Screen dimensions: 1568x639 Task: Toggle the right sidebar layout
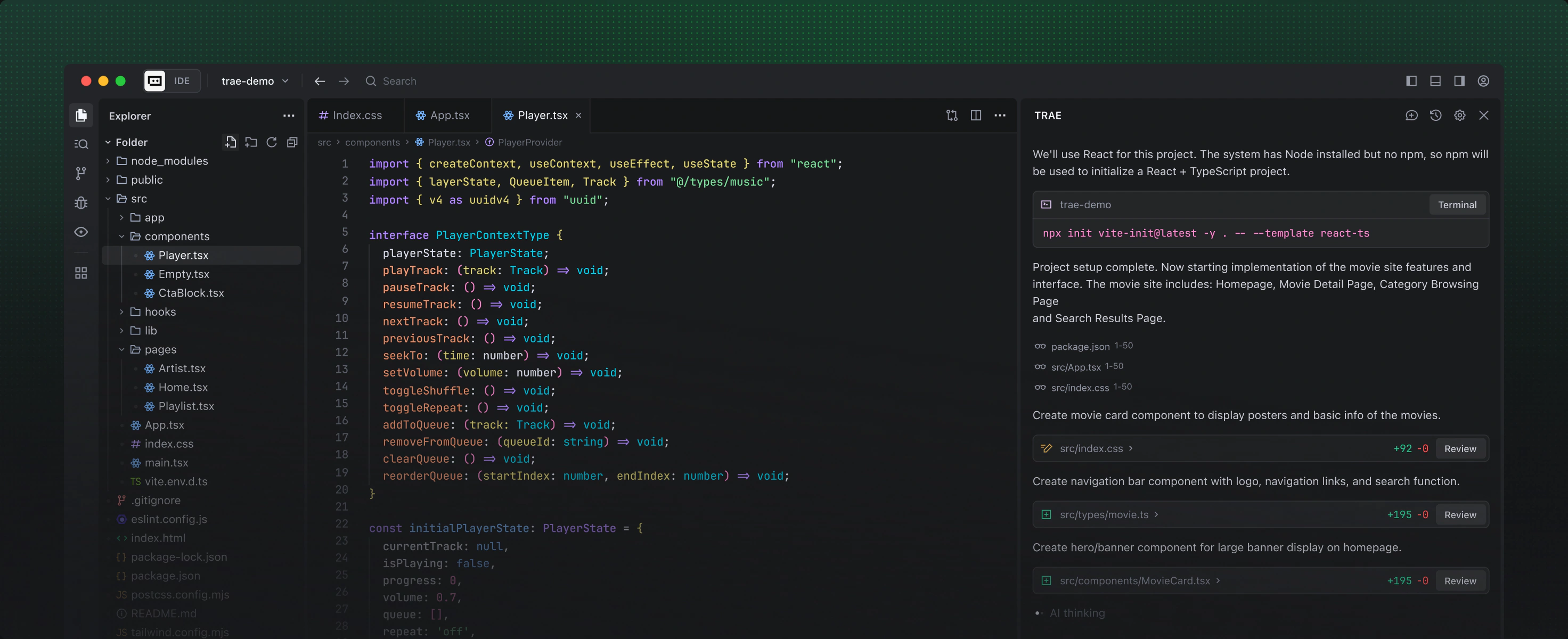1459,81
